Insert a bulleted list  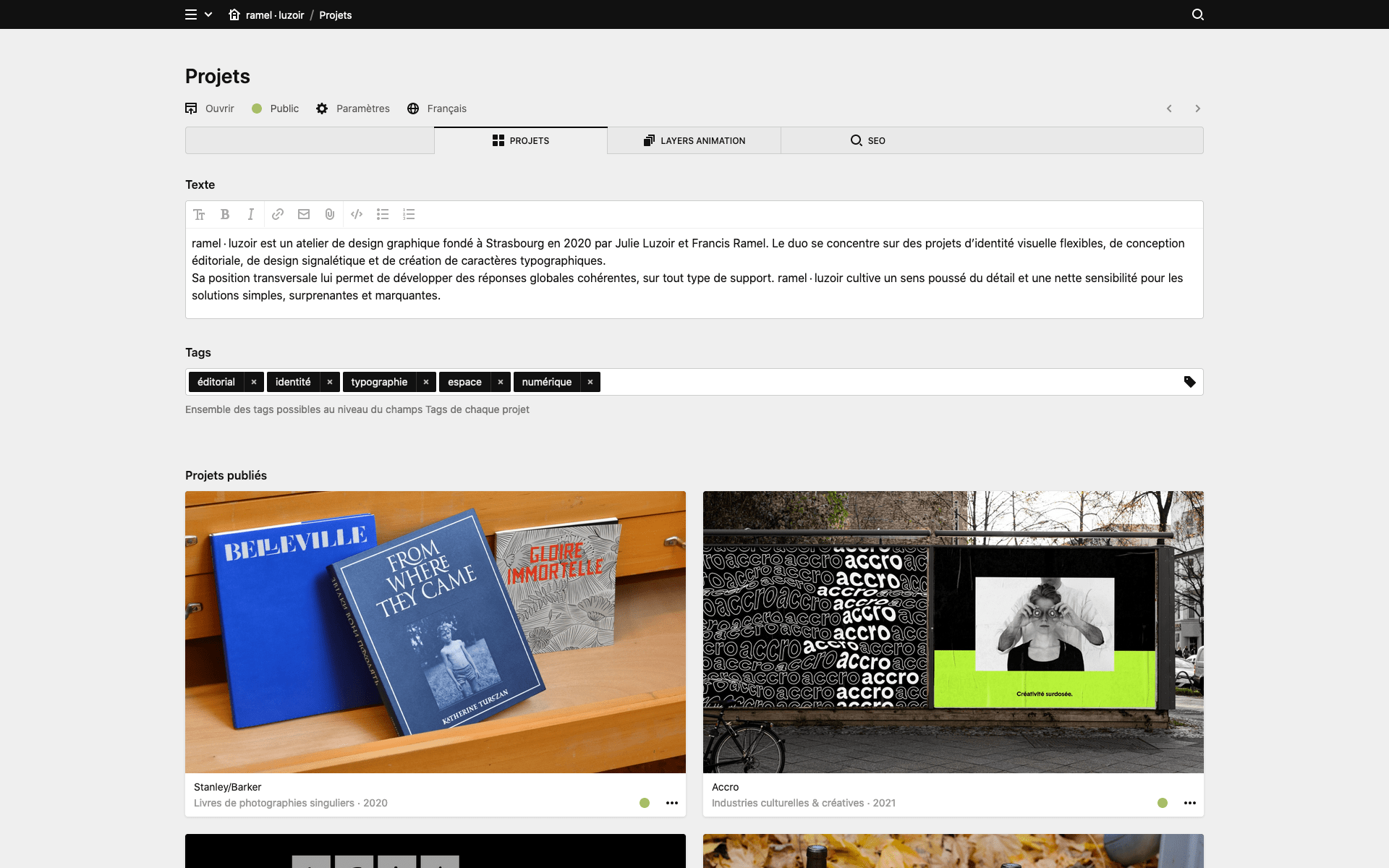[383, 214]
